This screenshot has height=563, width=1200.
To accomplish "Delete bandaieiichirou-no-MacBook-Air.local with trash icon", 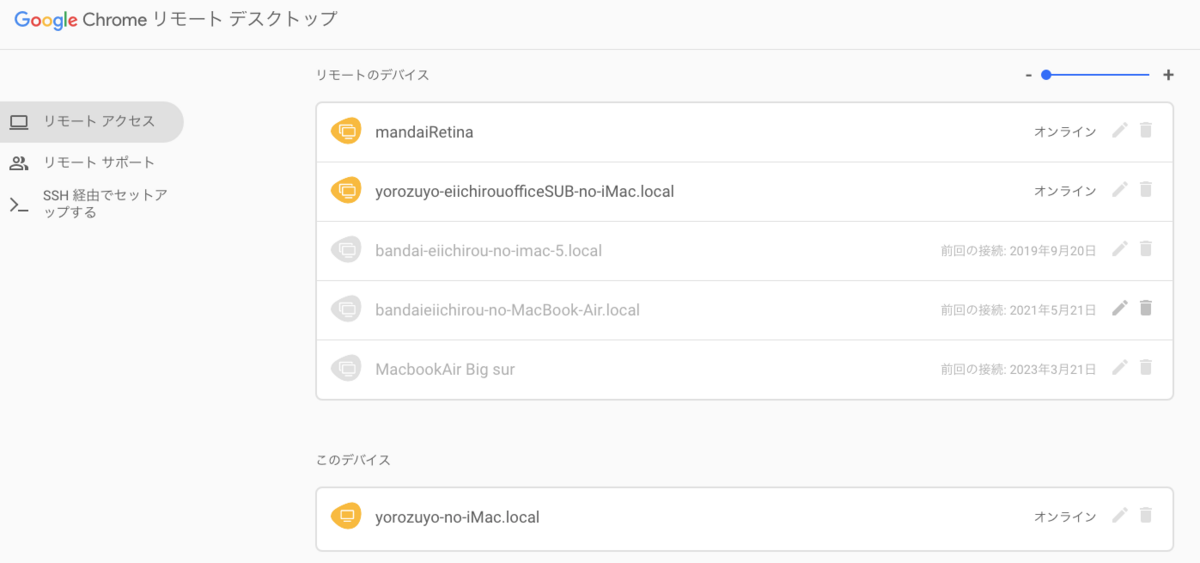I will (1146, 308).
